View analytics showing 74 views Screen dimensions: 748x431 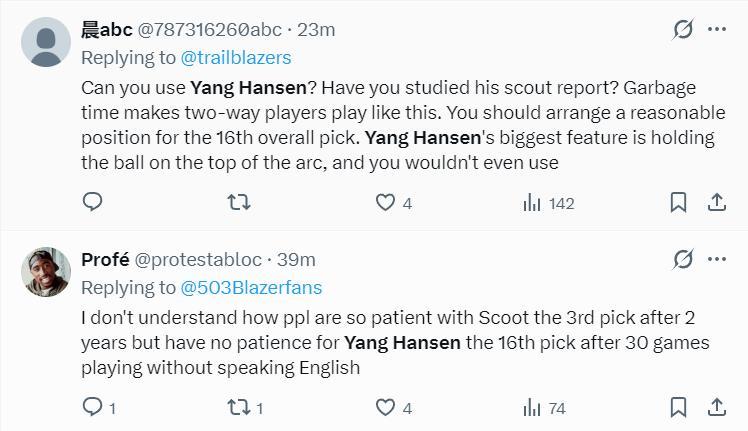544,407
